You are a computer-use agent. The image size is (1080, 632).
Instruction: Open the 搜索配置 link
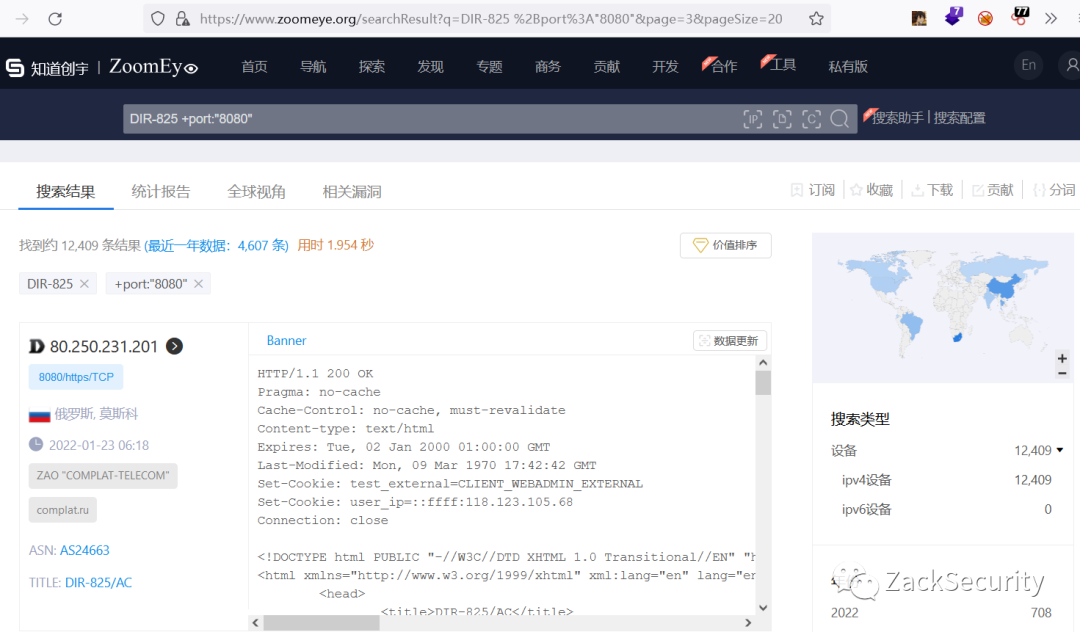pyautogui.click(x=959, y=118)
